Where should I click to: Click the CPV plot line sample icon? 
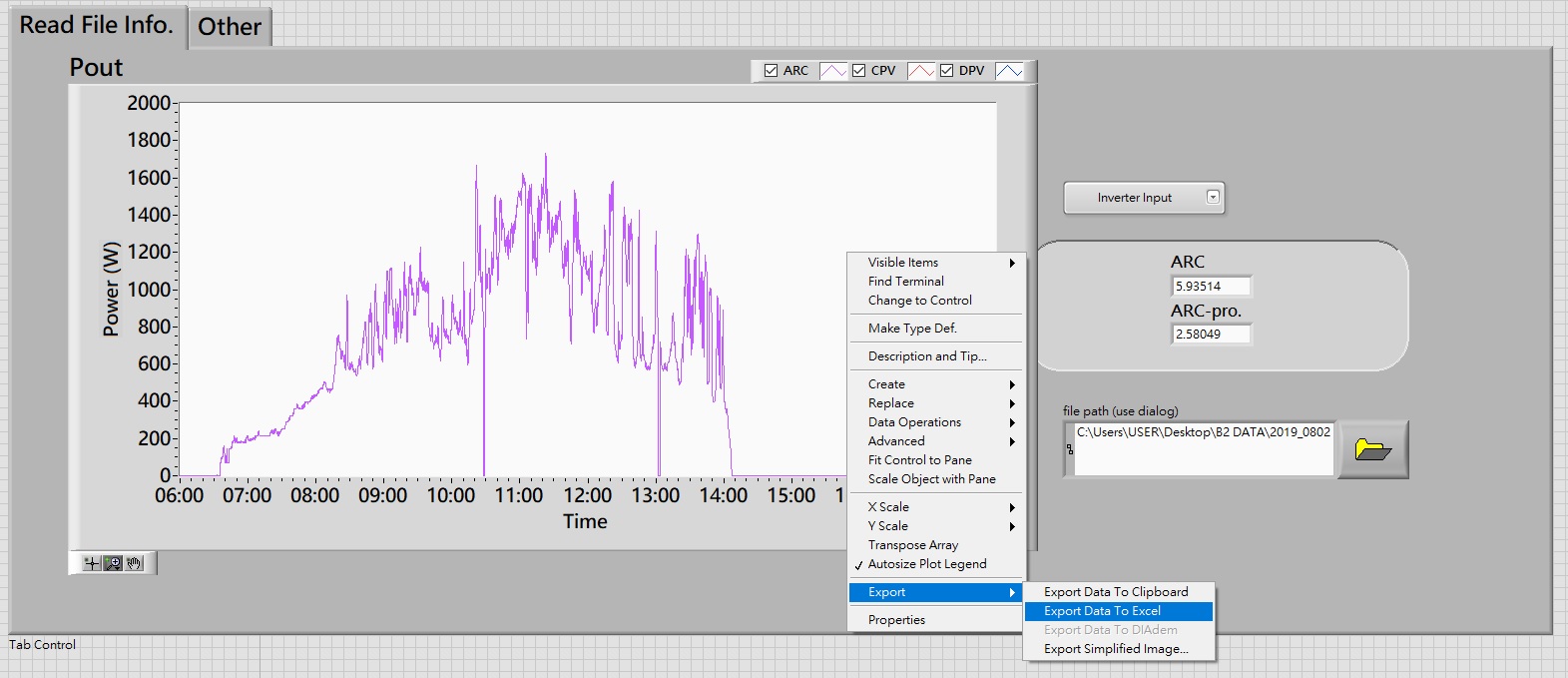tap(921, 71)
